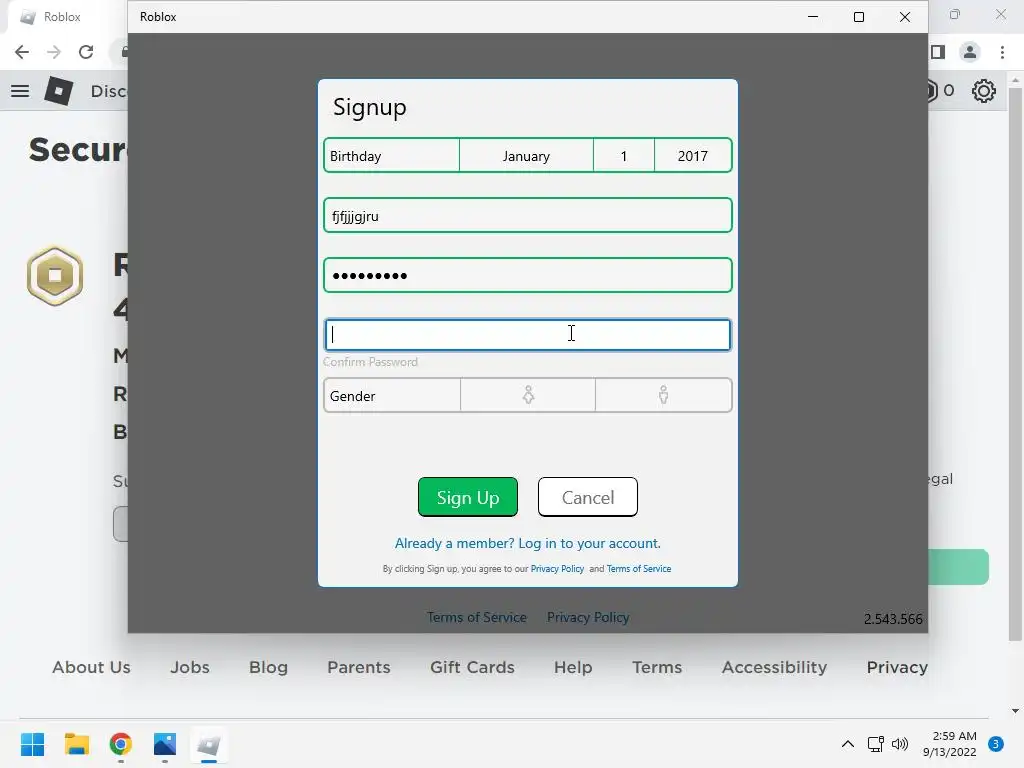
Task: Open the birthday year dropdown showing 2017
Action: click(693, 156)
